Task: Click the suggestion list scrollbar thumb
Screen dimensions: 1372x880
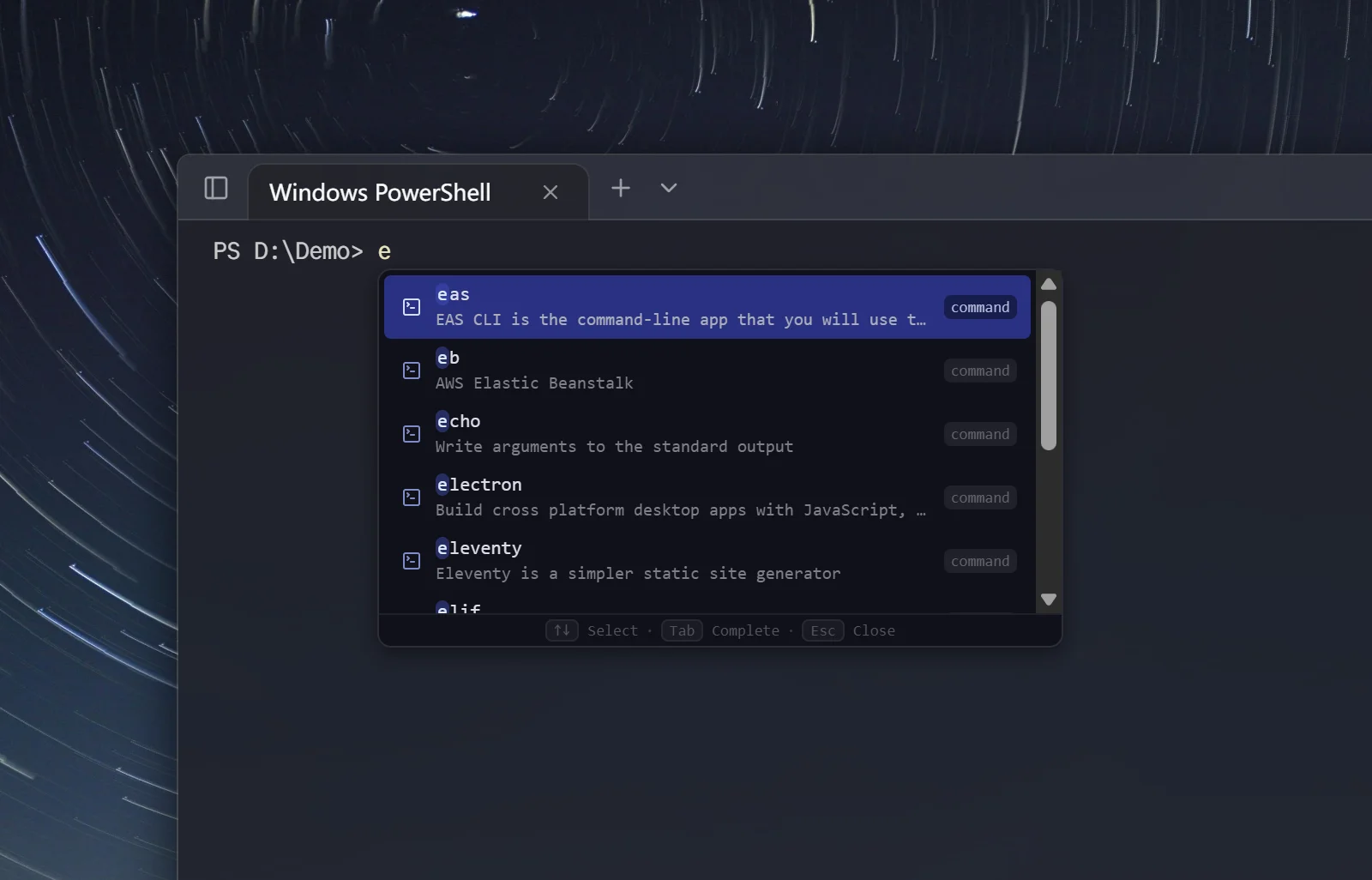Action: pyautogui.click(x=1048, y=375)
